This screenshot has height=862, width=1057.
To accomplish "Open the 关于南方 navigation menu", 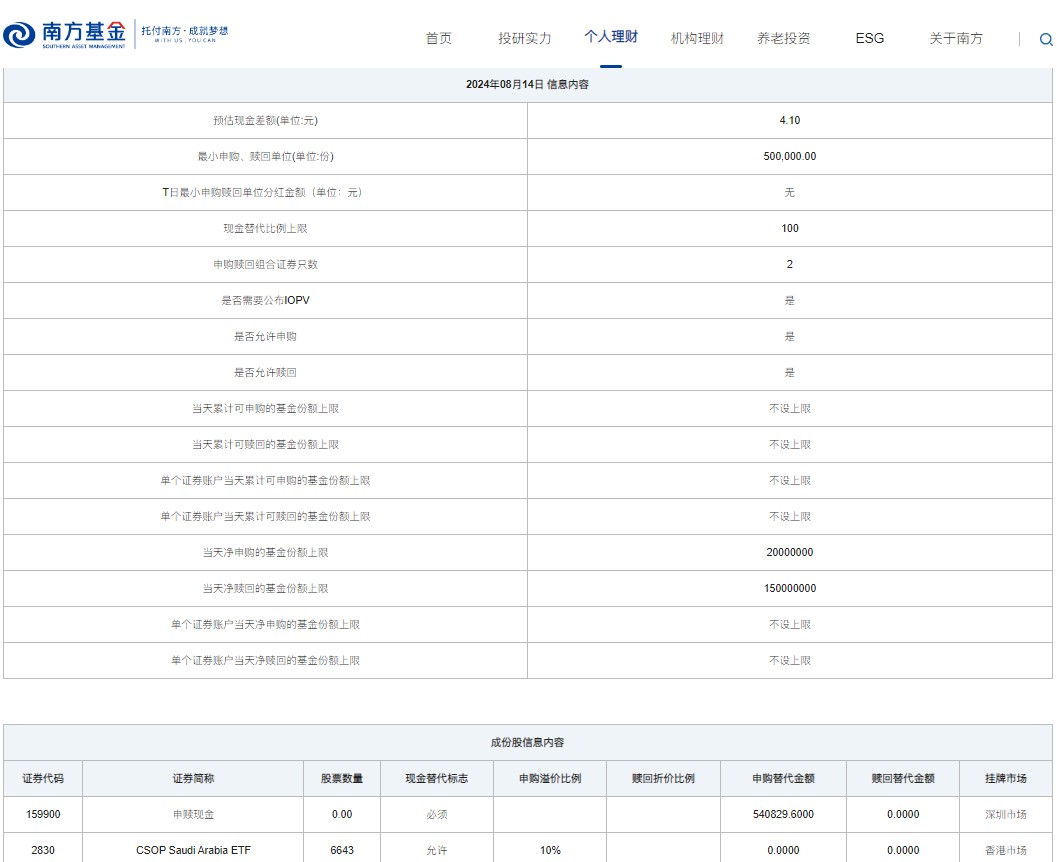I will pos(955,38).
